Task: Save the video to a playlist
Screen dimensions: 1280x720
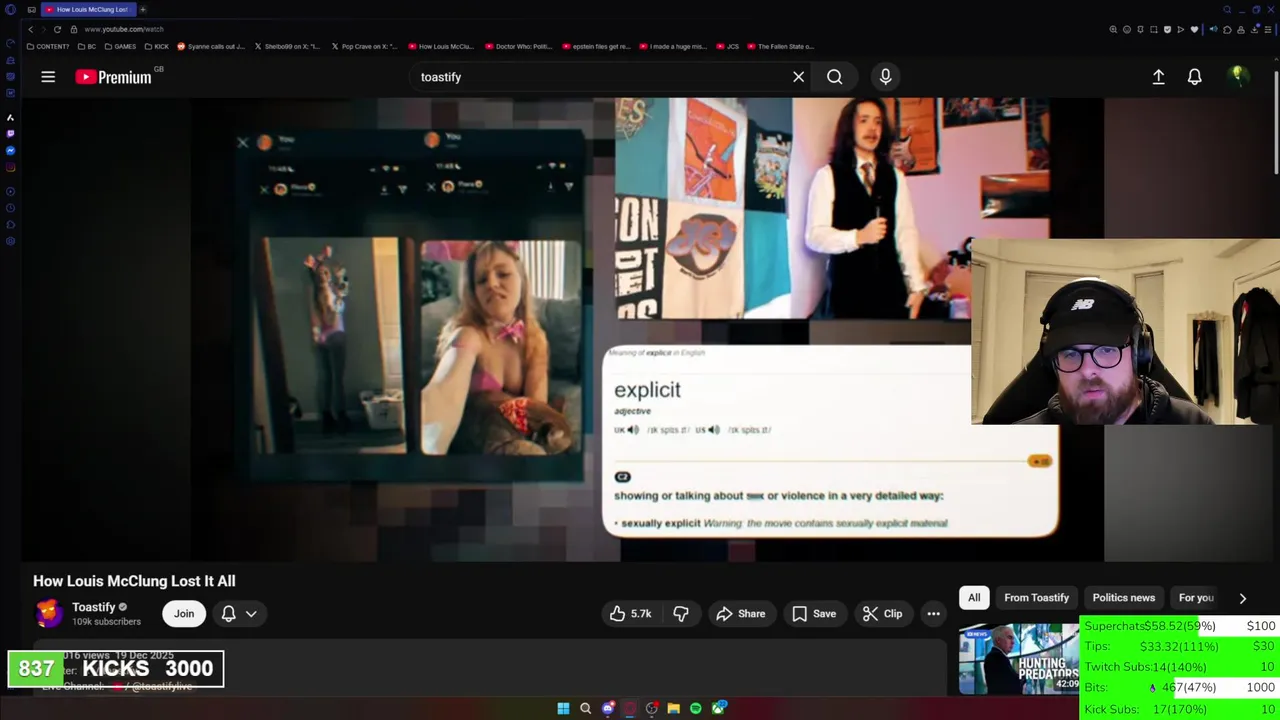Action: pos(814,613)
